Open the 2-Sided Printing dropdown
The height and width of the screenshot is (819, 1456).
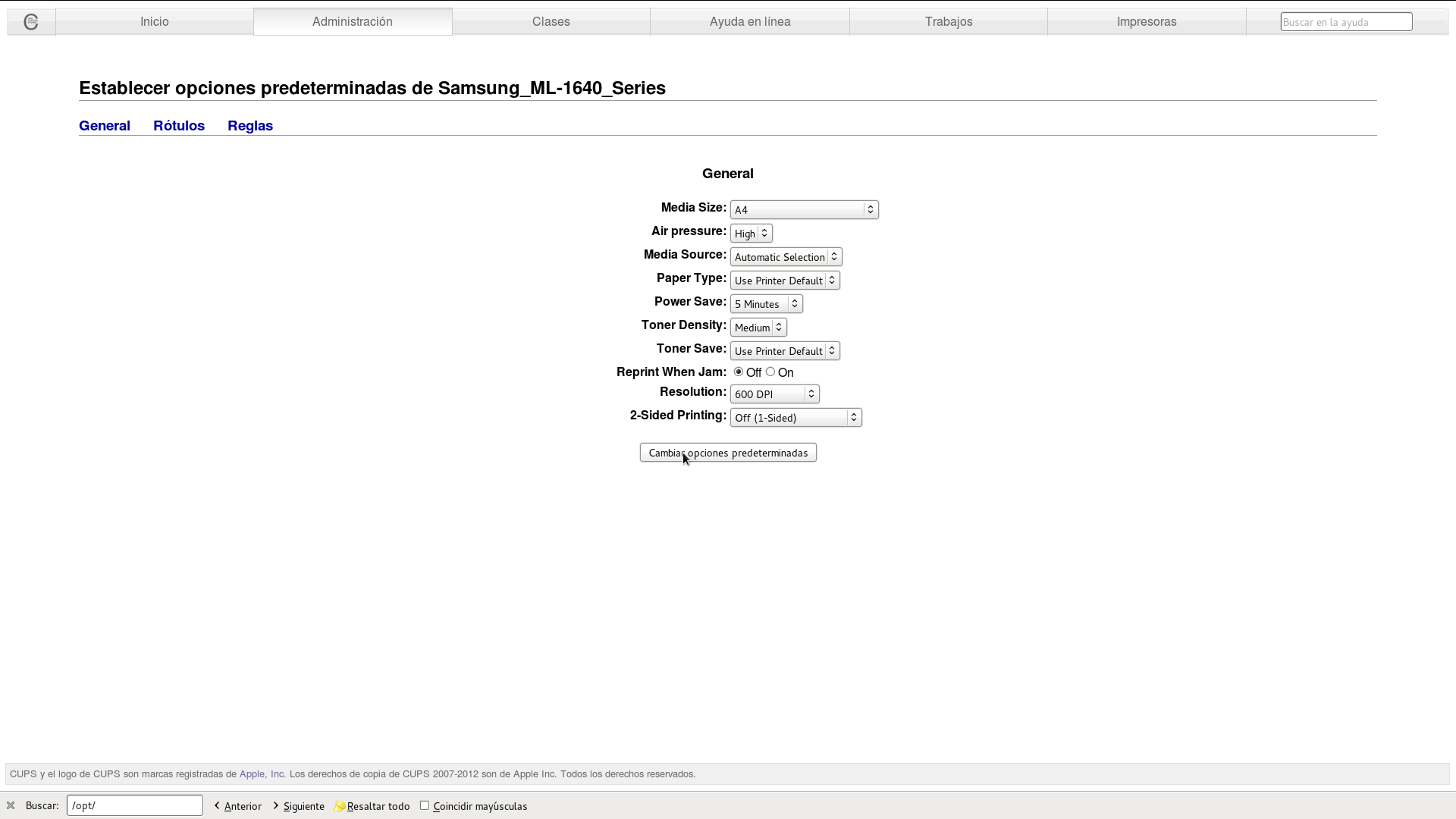[x=795, y=417]
